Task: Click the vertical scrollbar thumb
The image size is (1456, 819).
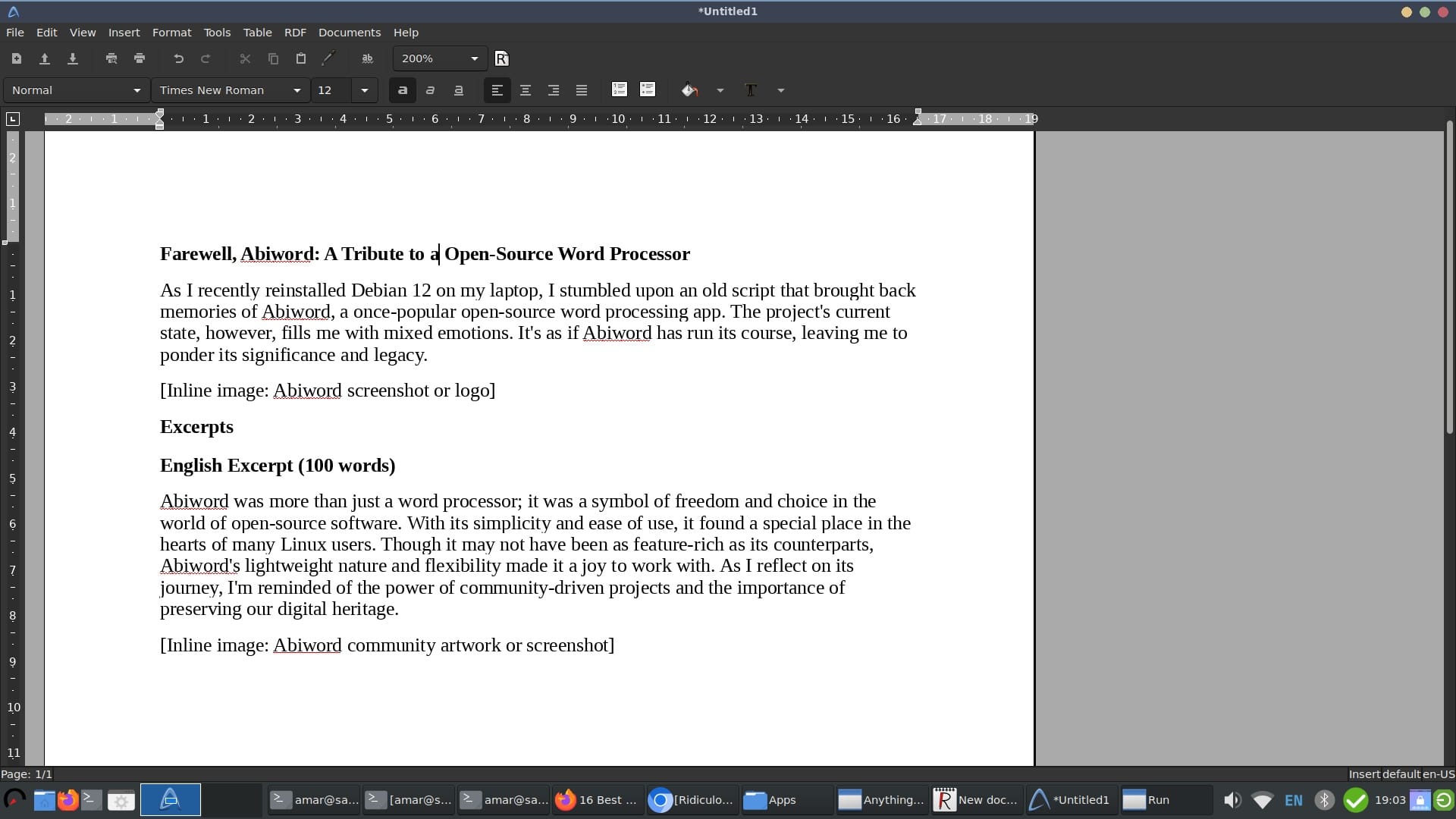Action: [x=1450, y=277]
